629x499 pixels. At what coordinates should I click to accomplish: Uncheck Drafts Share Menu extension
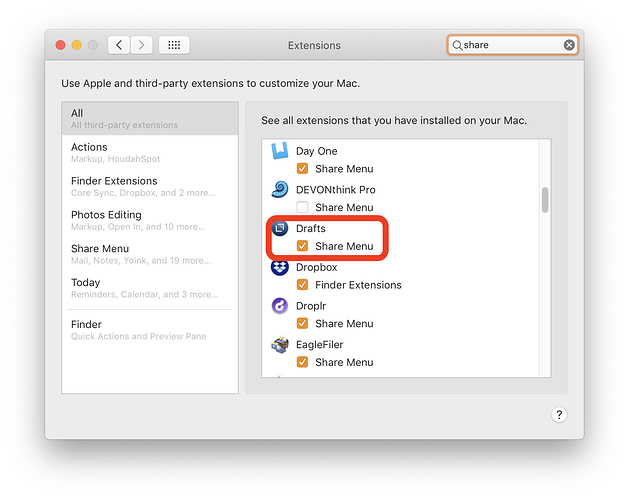pos(303,246)
